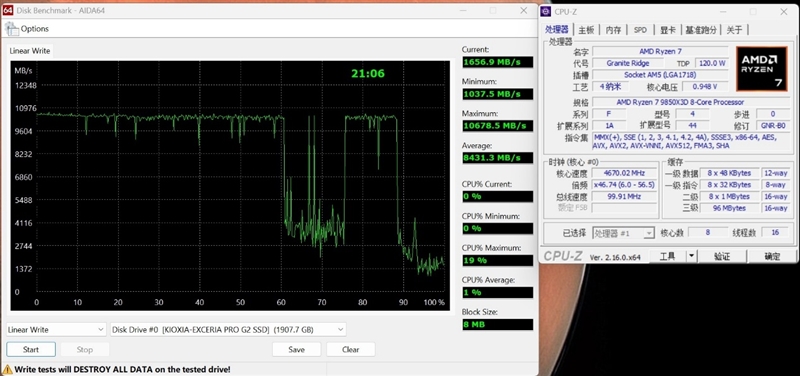Close the AIDA64 Disk Benchmark window

click(523, 10)
